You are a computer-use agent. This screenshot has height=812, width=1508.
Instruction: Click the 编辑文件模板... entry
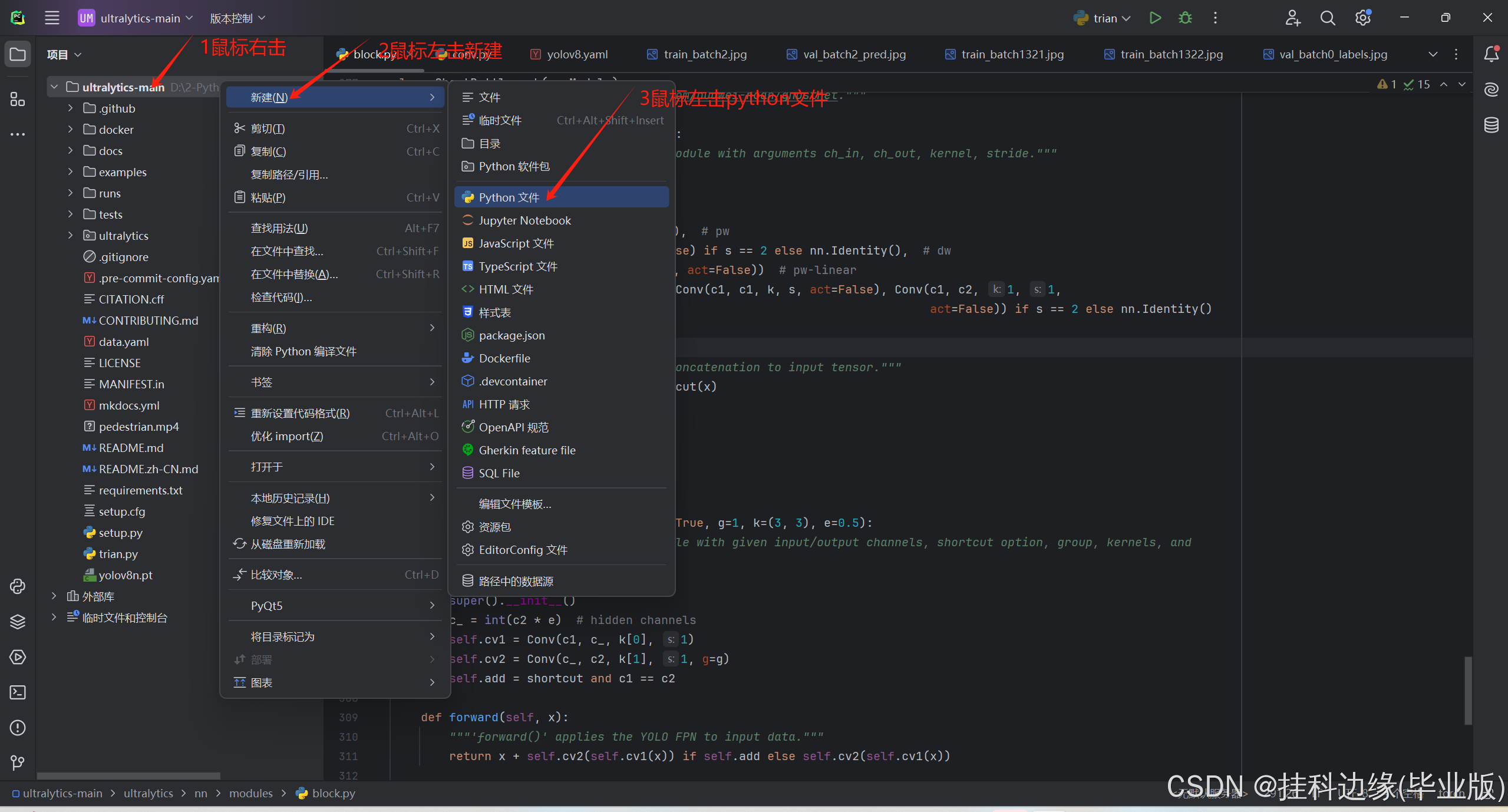pyautogui.click(x=514, y=504)
